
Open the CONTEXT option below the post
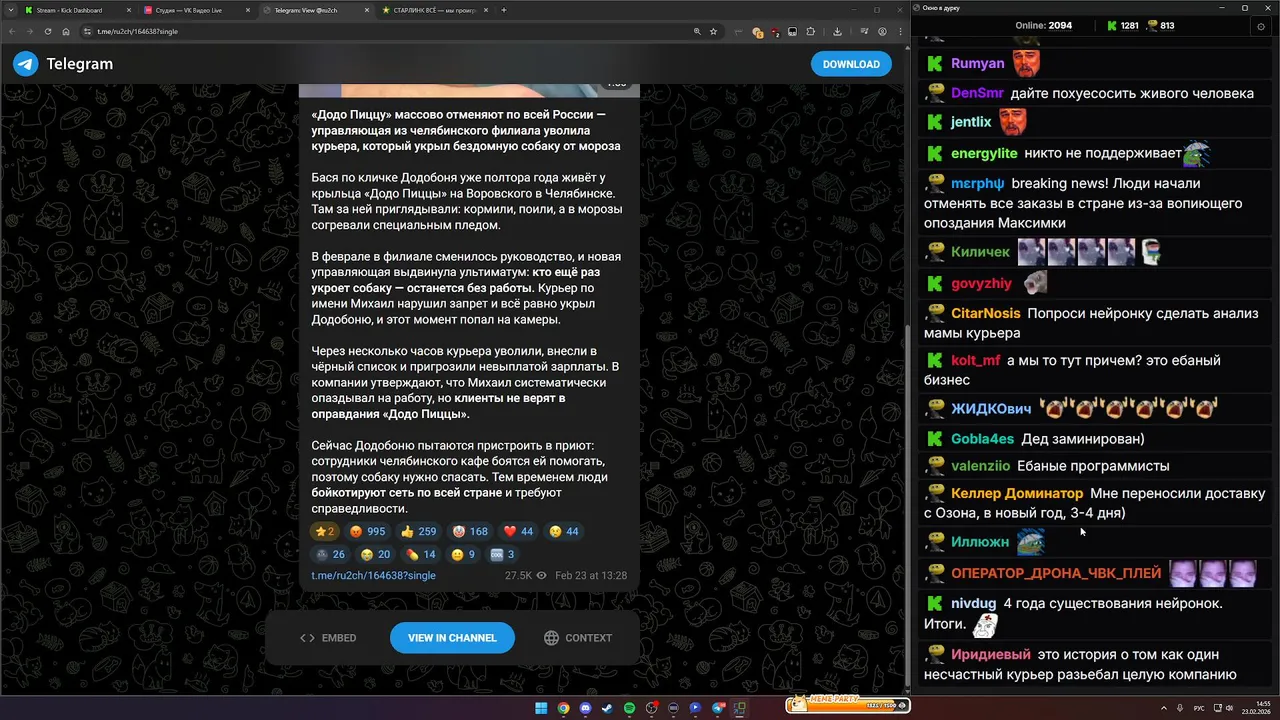click(578, 638)
